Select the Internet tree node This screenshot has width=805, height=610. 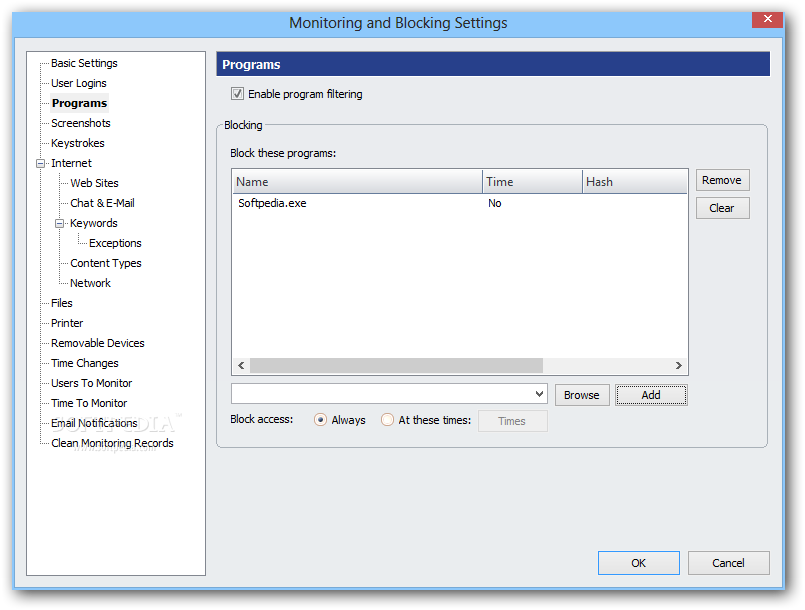pos(71,163)
